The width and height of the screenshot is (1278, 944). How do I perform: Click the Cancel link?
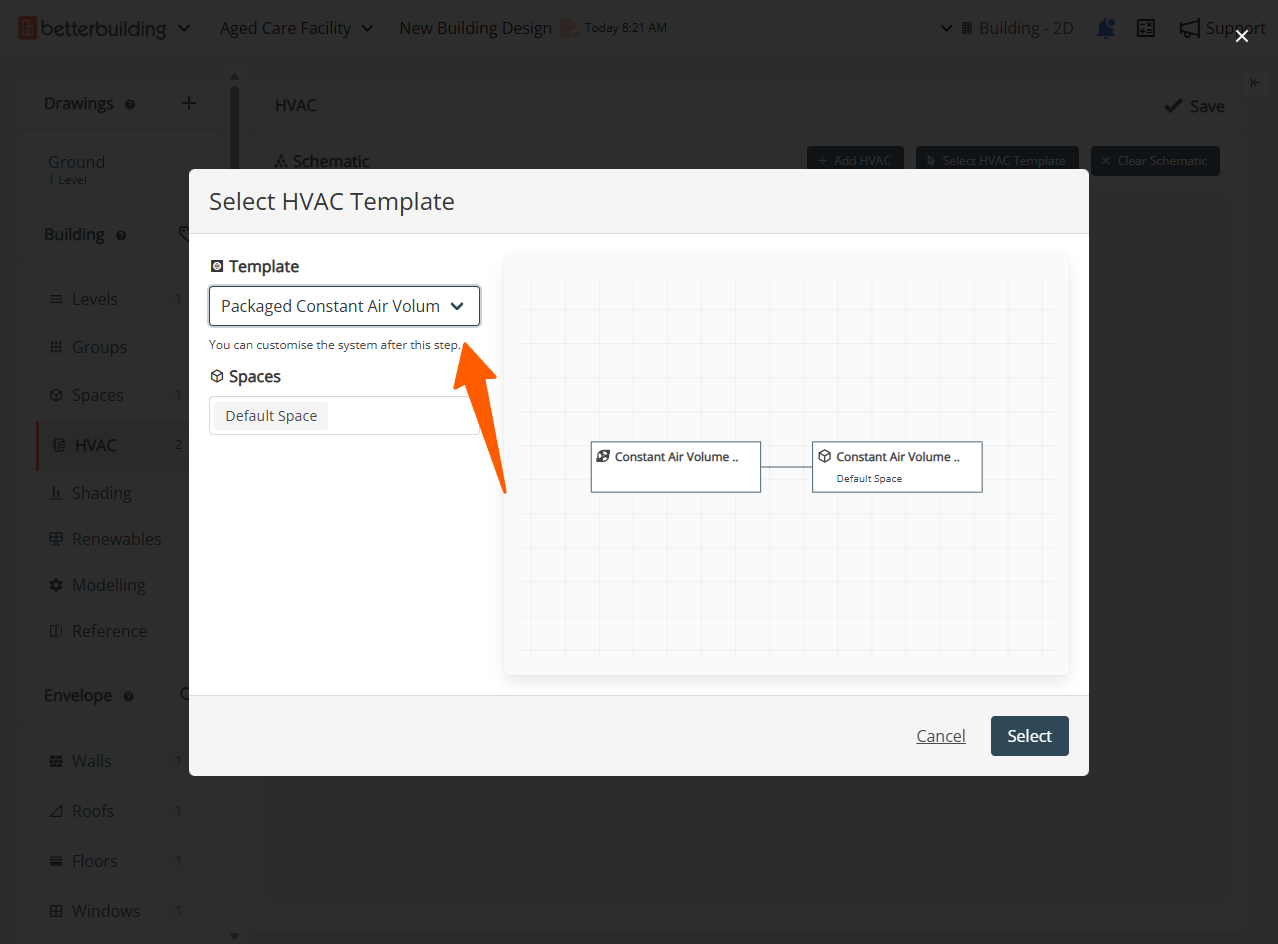click(940, 736)
